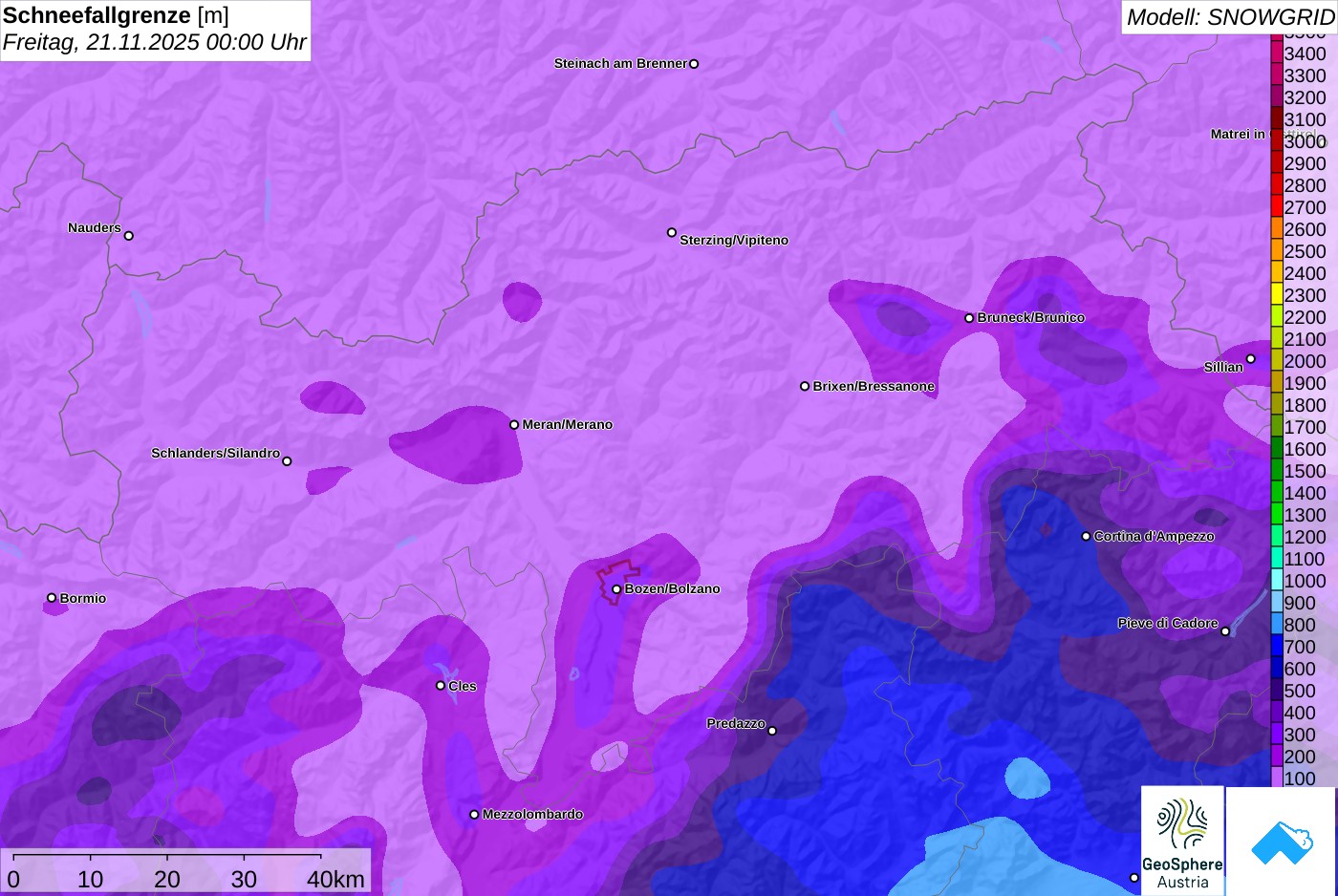Select the Schlanders/Silandro marker dot
Image resolution: width=1338 pixels, height=896 pixels.
click(287, 461)
